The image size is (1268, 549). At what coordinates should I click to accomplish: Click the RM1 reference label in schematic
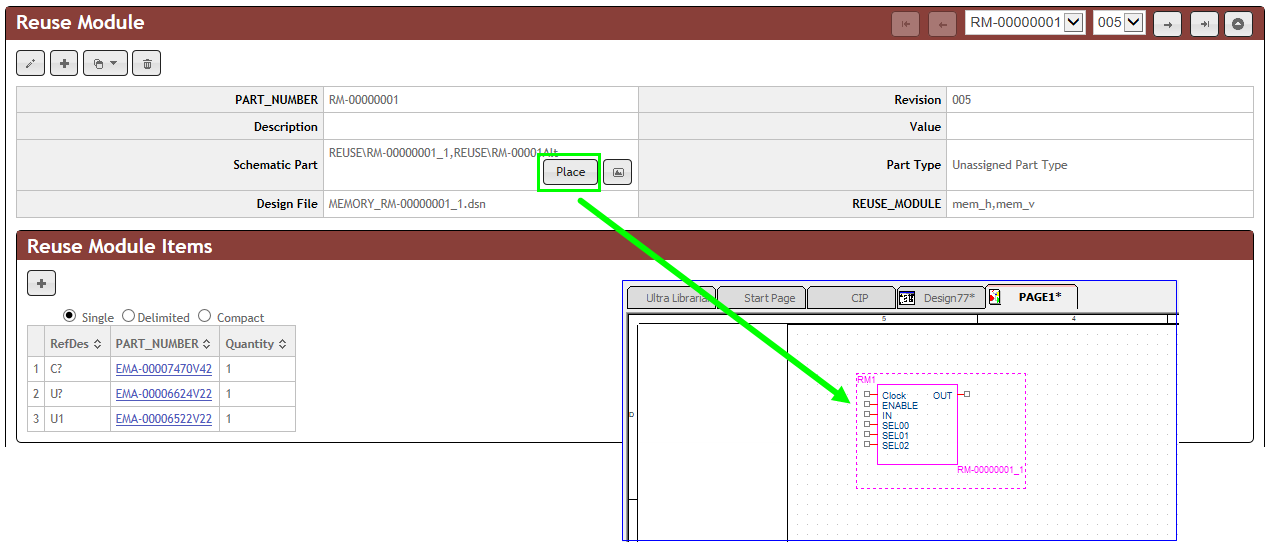(866, 380)
